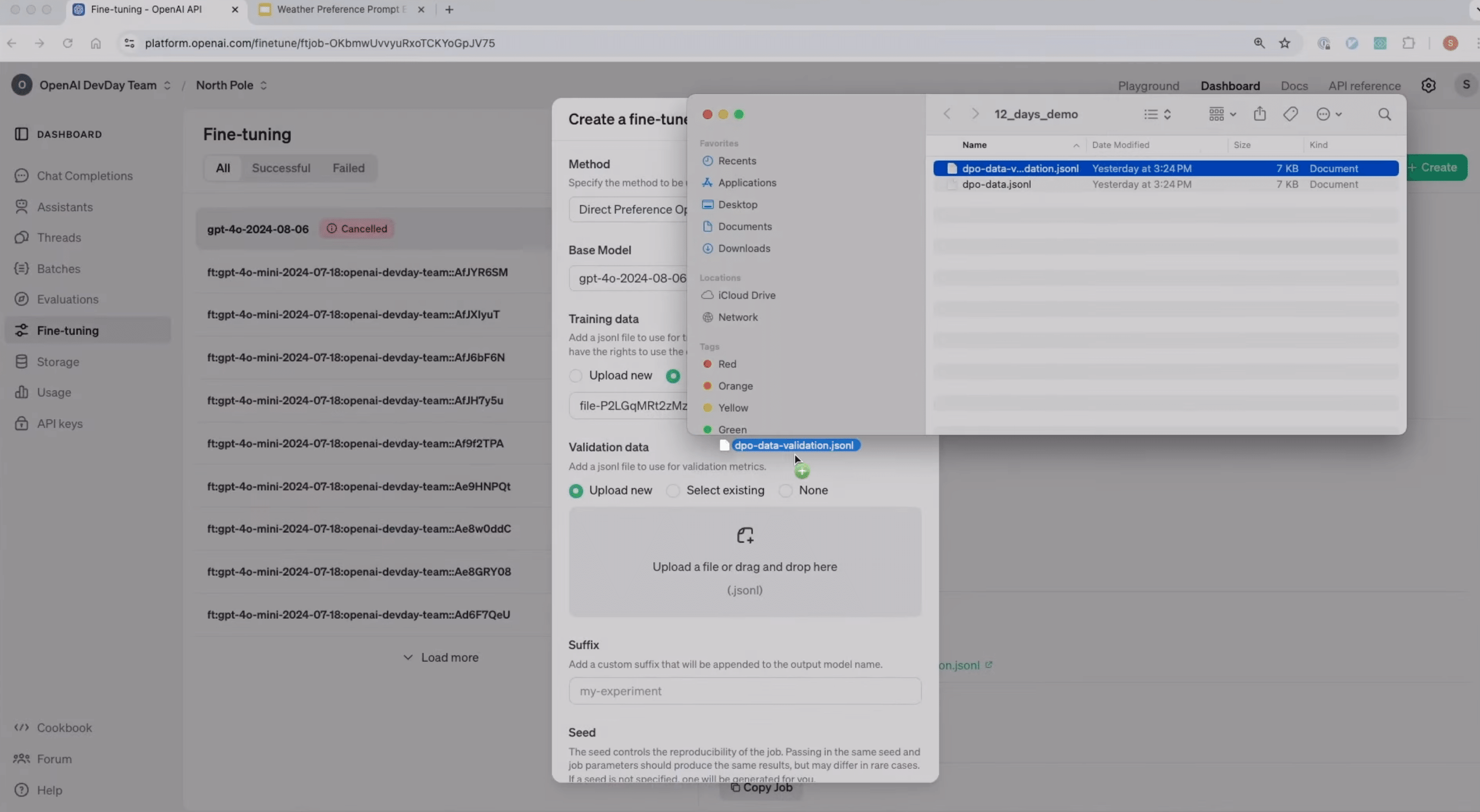Viewport: 1480px width, 812px height.
Task: Select the Orange tag in Finder sidebar
Action: tap(735, 386)
